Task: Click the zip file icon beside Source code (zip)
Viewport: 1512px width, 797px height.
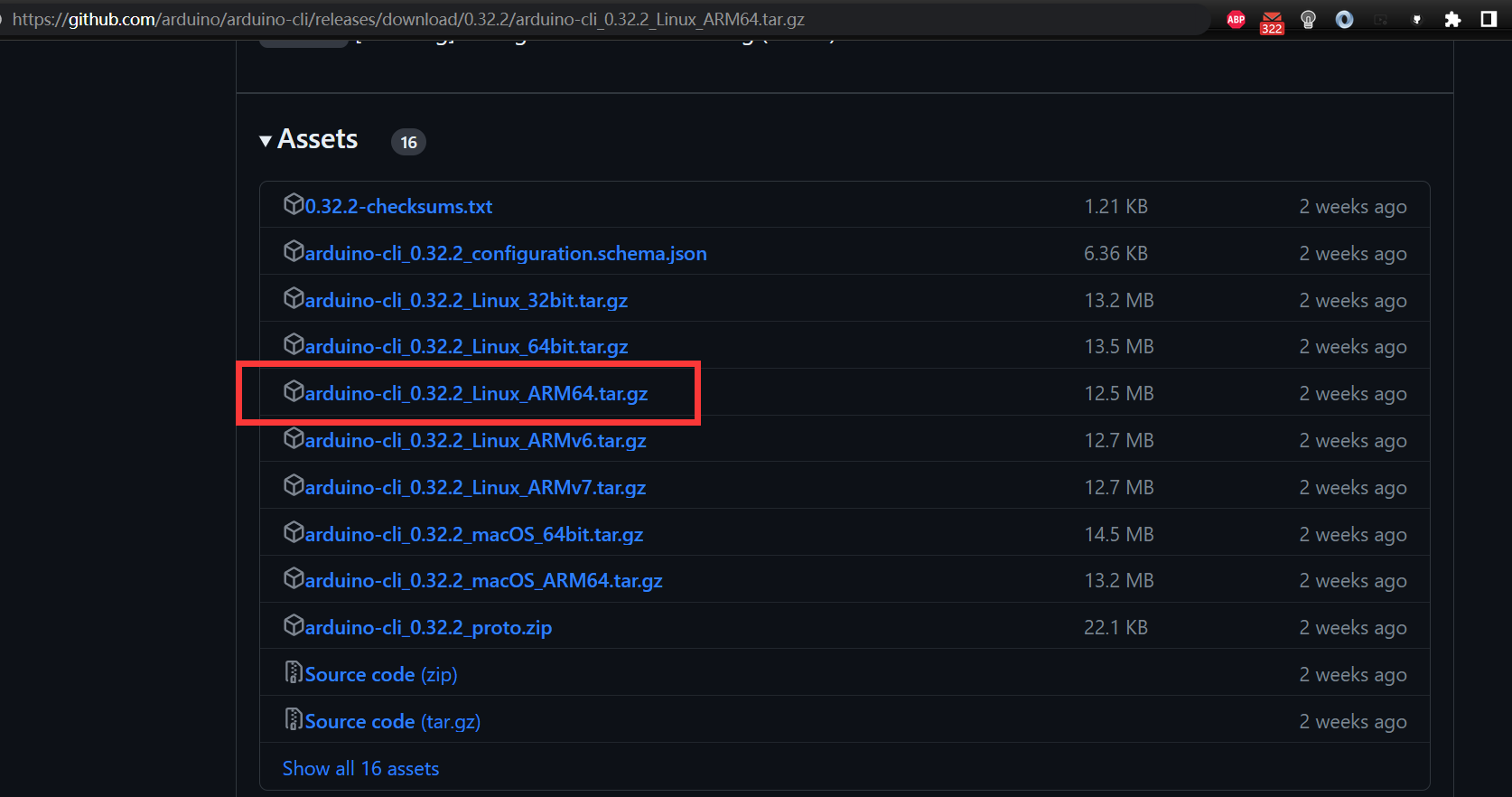Action: point(294,672)
